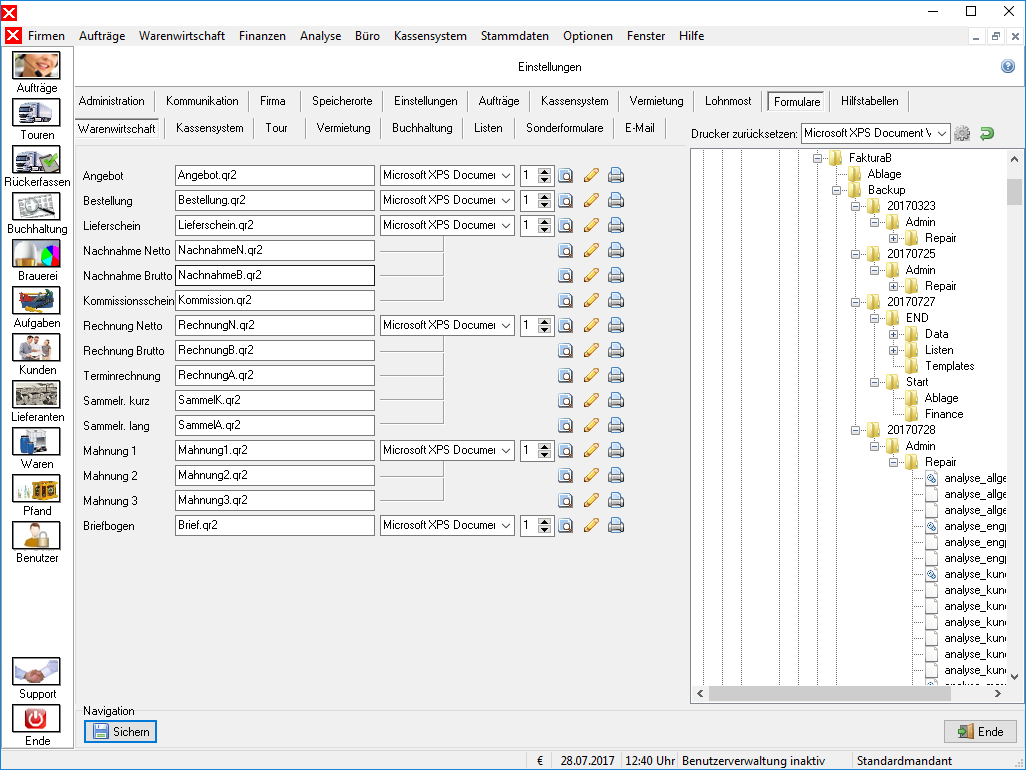Image resolution: width=1026 pixels, height=770 pixels.
Task: Edit the Briefbogen form with pencil icon
Action: coord(591,525)
